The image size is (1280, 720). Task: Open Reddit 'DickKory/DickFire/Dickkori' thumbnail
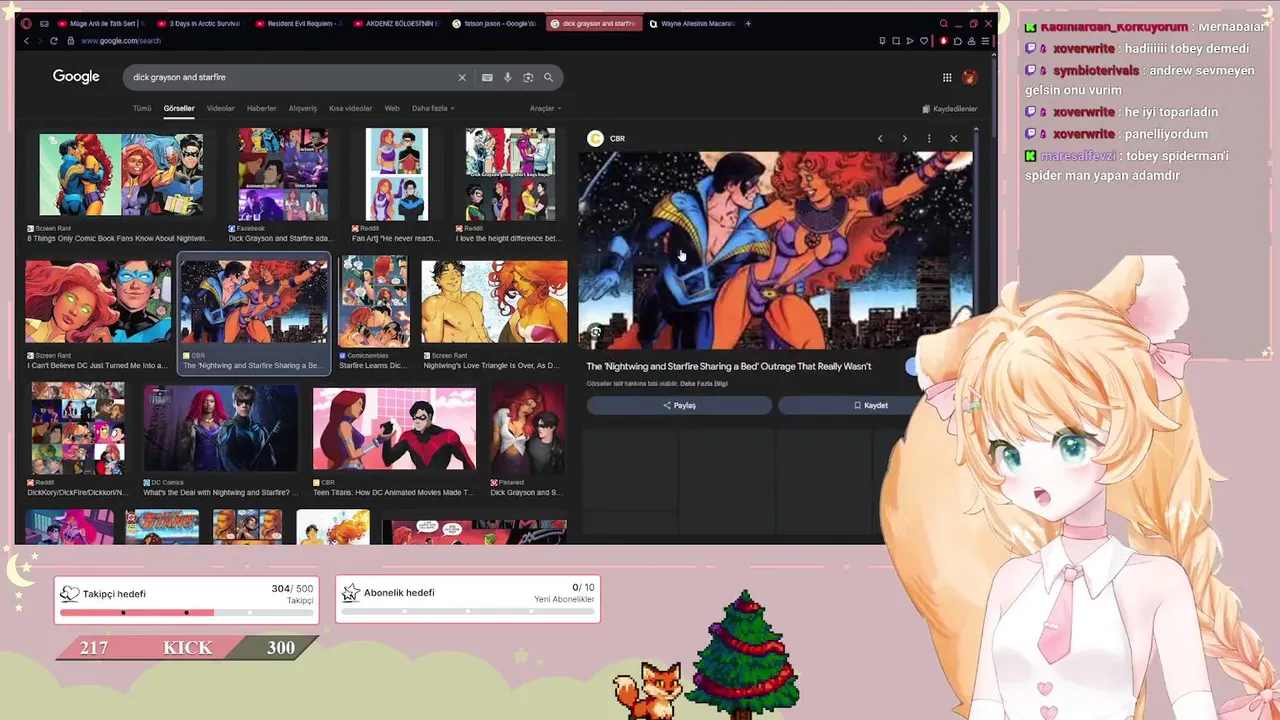click(78, 428)
